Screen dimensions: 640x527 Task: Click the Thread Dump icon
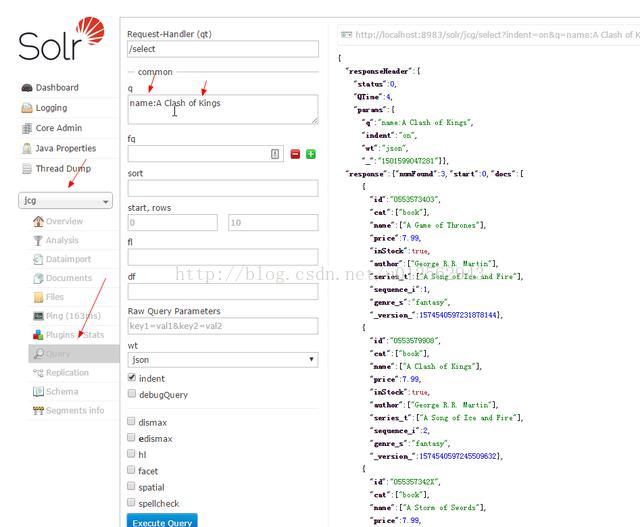[27, 169]
